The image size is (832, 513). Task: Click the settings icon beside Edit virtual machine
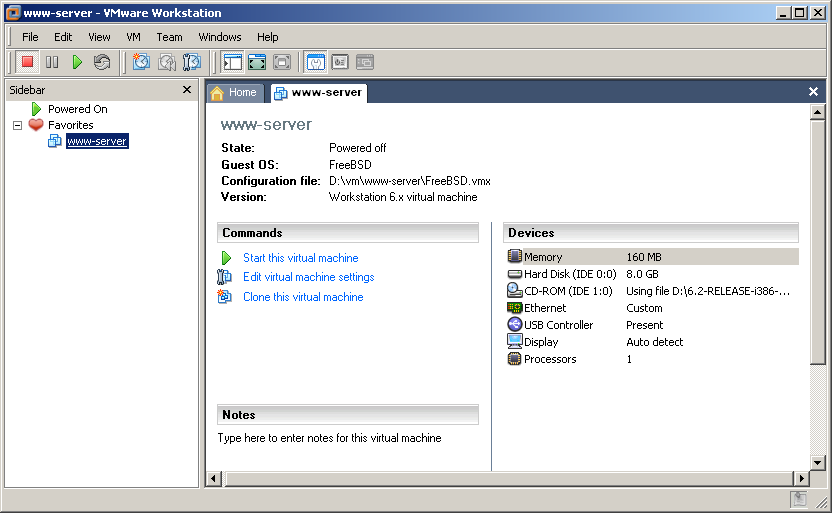pos(224,277)
